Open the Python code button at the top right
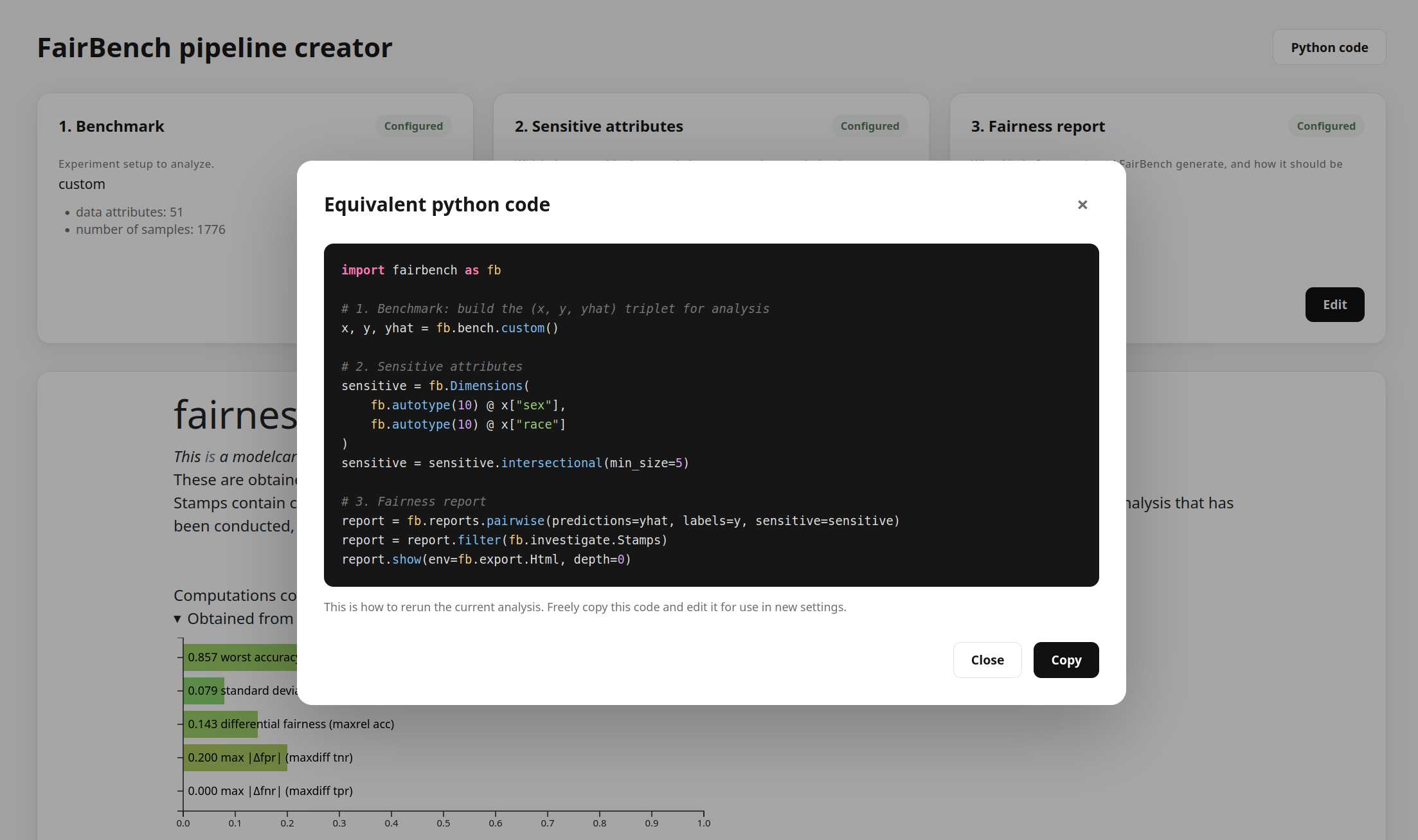Screen dimensions: 1418x840 [x=1329, y=47]
